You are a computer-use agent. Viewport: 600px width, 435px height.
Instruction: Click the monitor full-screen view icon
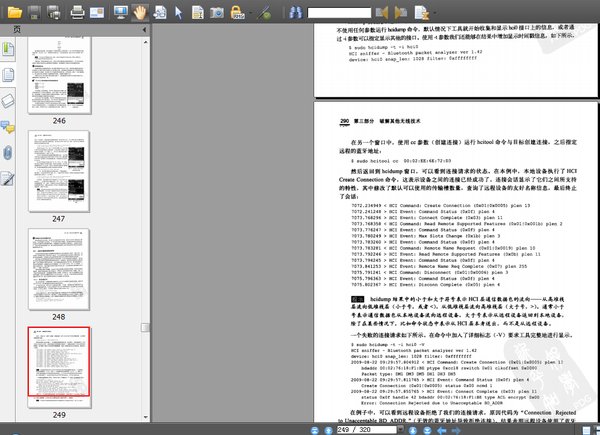121,13
